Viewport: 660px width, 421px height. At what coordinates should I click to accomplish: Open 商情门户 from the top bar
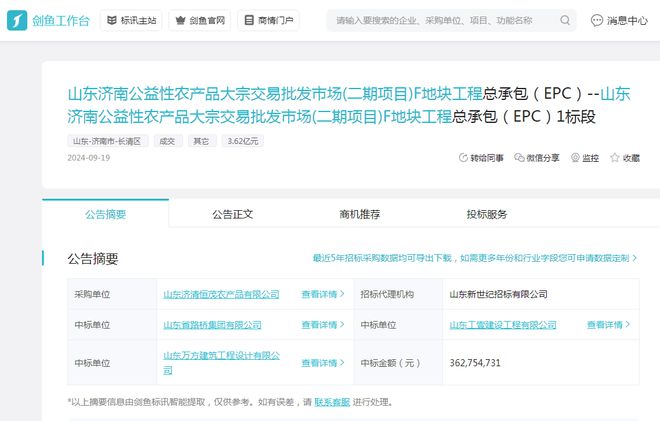pyautogui.click(x=269, y=20)
